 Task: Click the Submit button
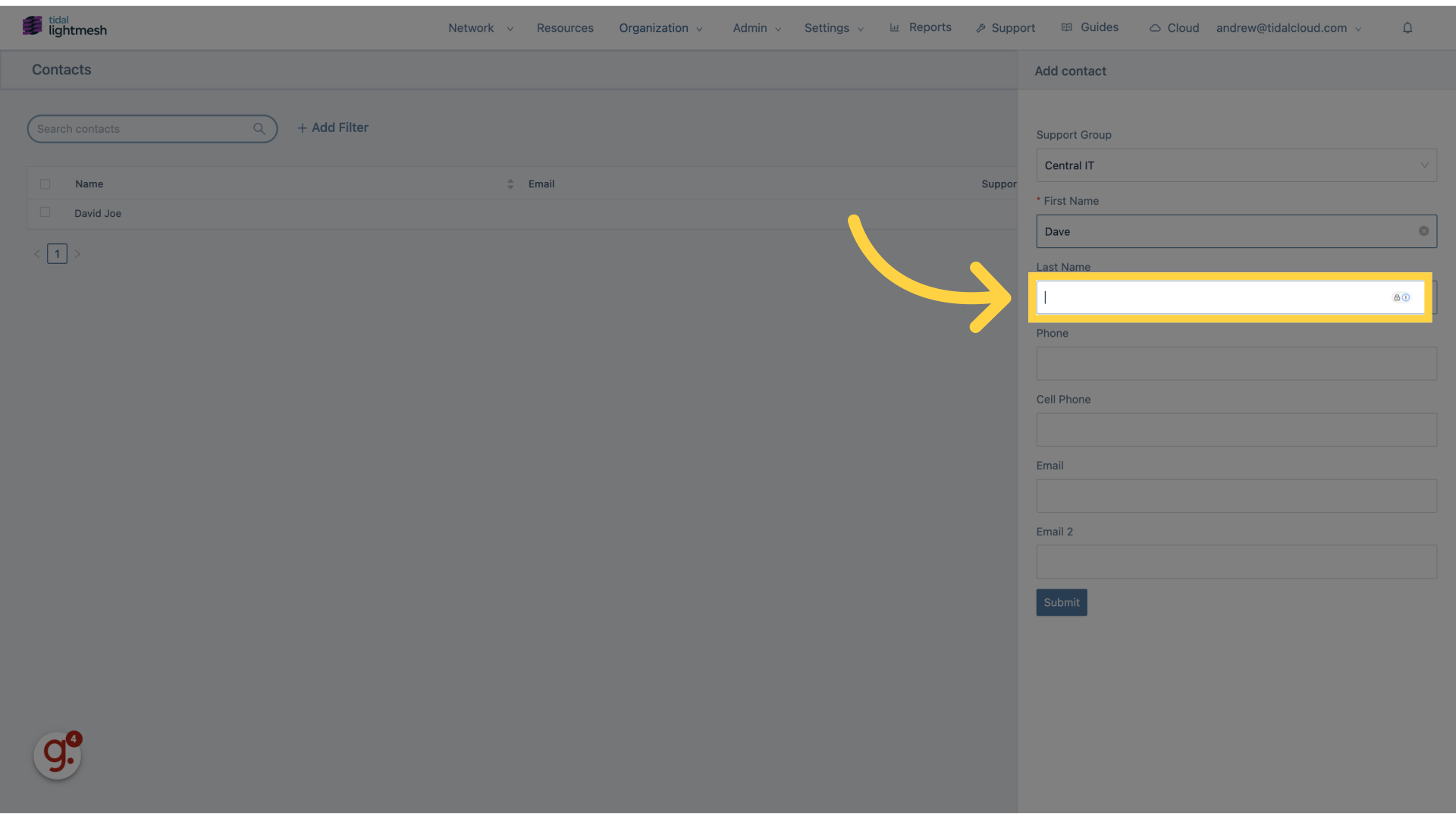[x=1062, y=602]
